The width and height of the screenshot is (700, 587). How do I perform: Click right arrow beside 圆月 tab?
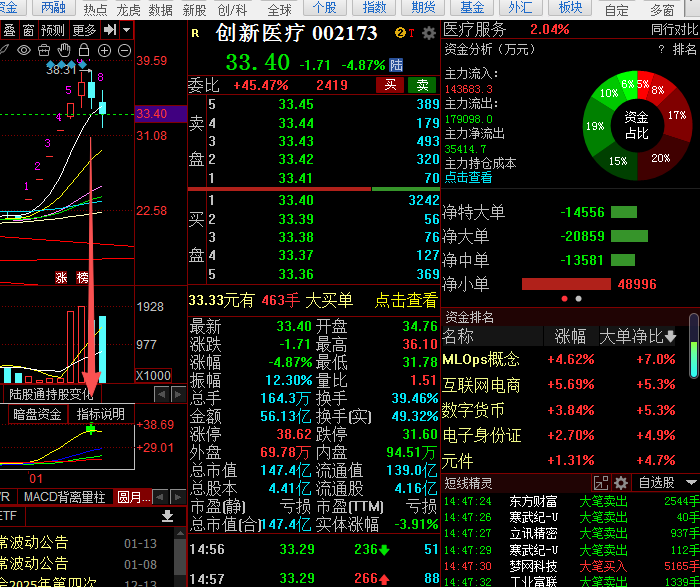pos(178,497)
